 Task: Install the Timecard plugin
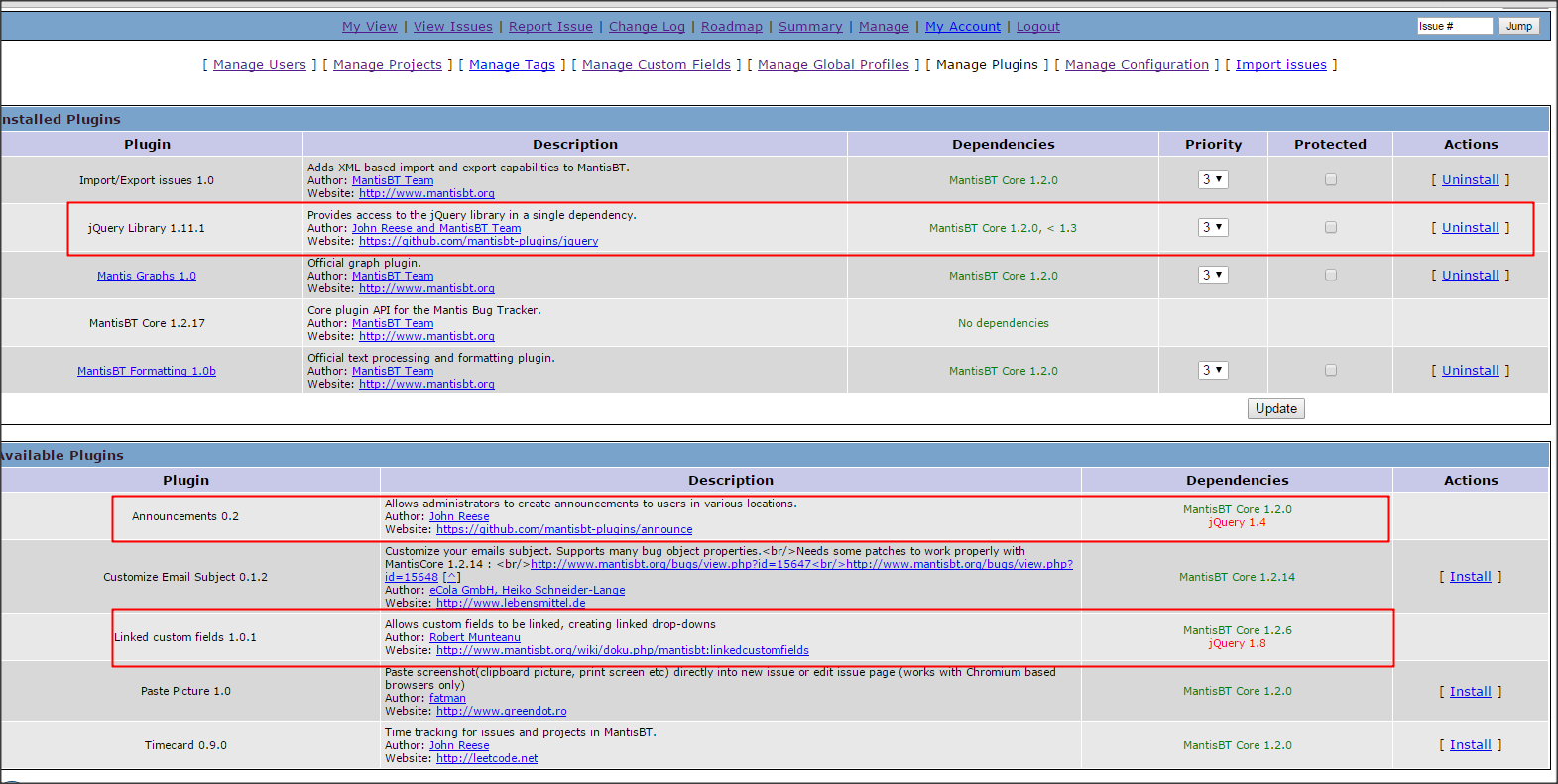1470,745
